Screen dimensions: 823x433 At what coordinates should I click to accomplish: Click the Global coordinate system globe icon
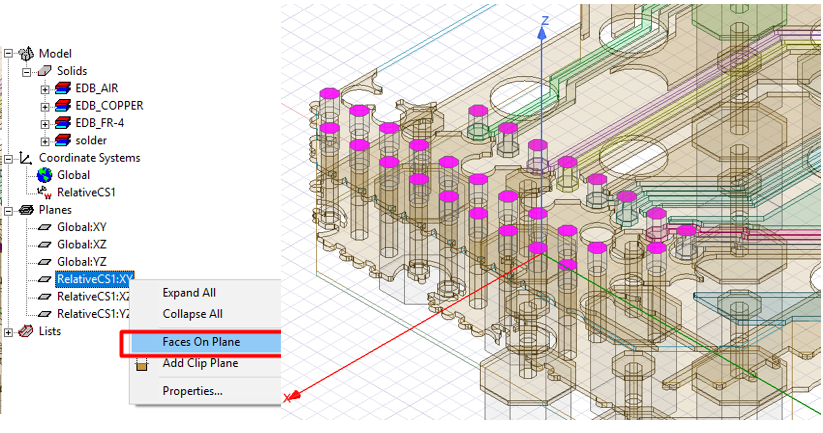coord(44,176)
